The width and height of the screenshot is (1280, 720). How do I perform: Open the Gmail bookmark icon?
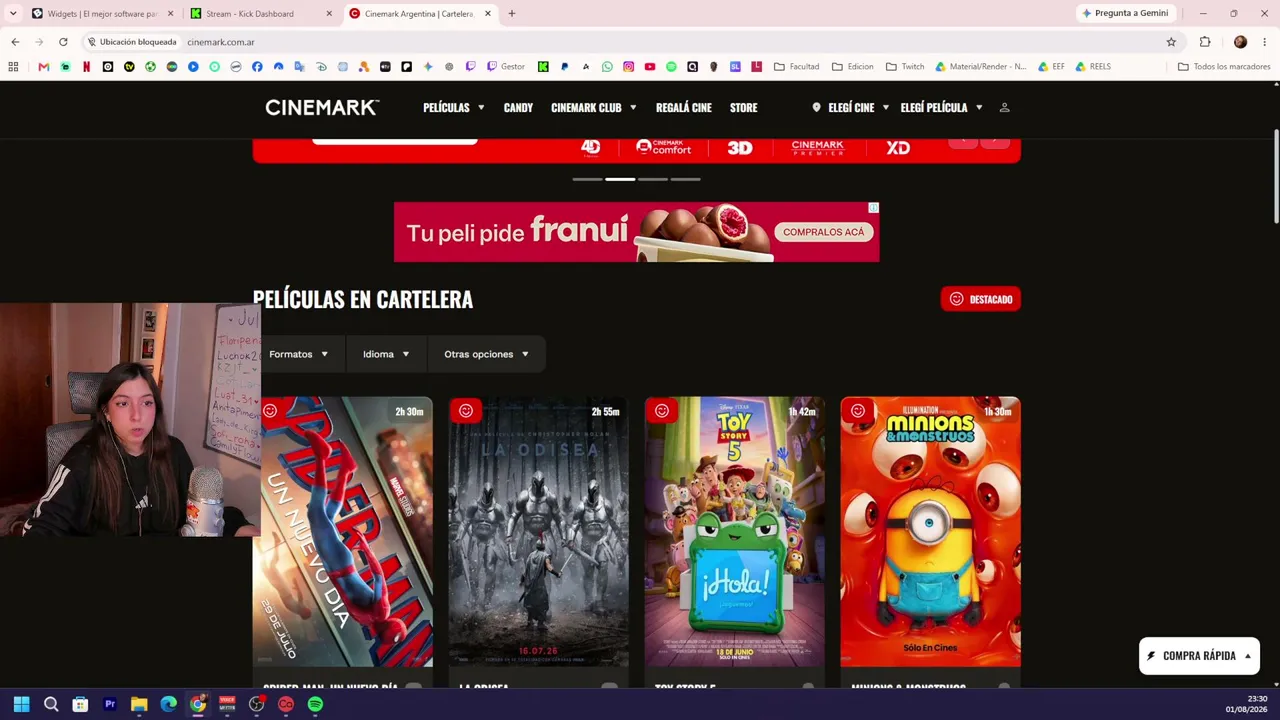tap(43, 67)
